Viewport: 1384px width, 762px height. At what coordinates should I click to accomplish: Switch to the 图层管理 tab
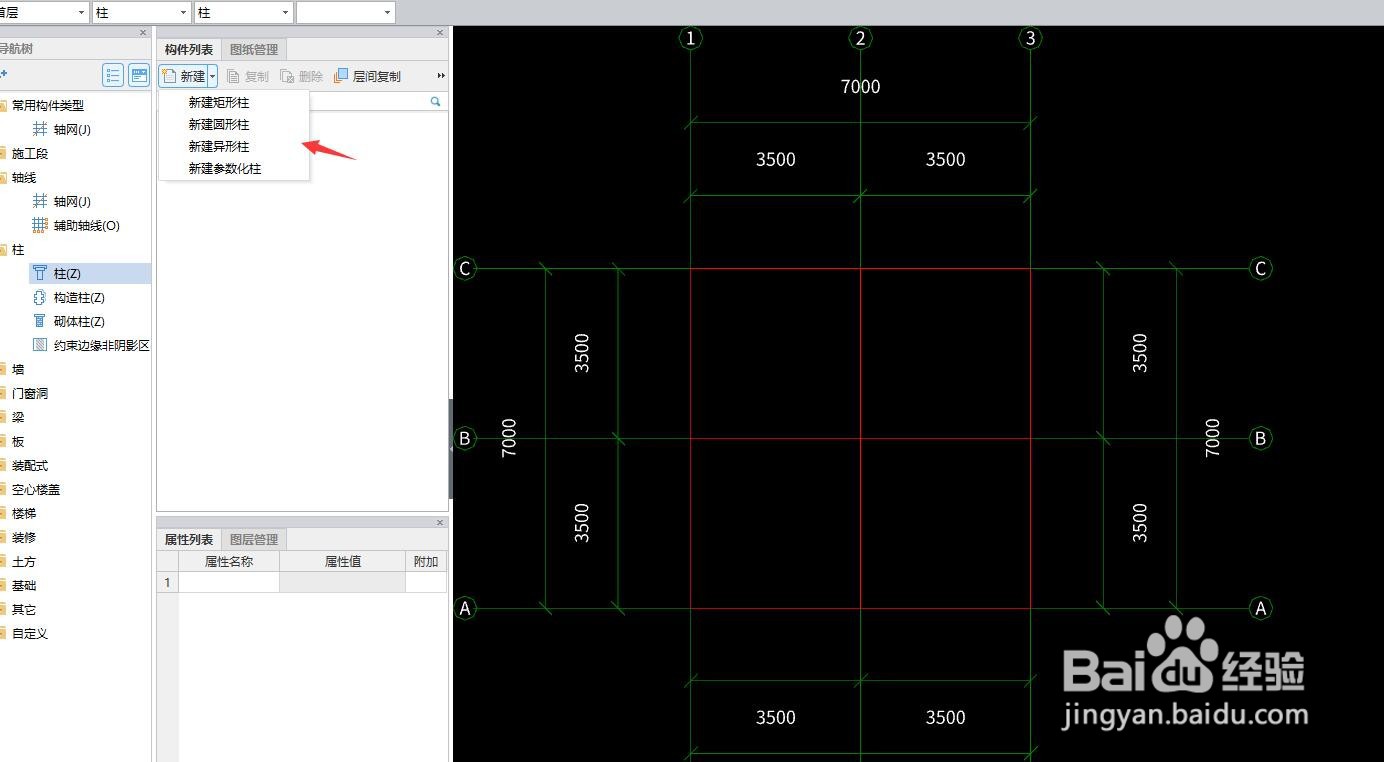[x=254, y=539]
